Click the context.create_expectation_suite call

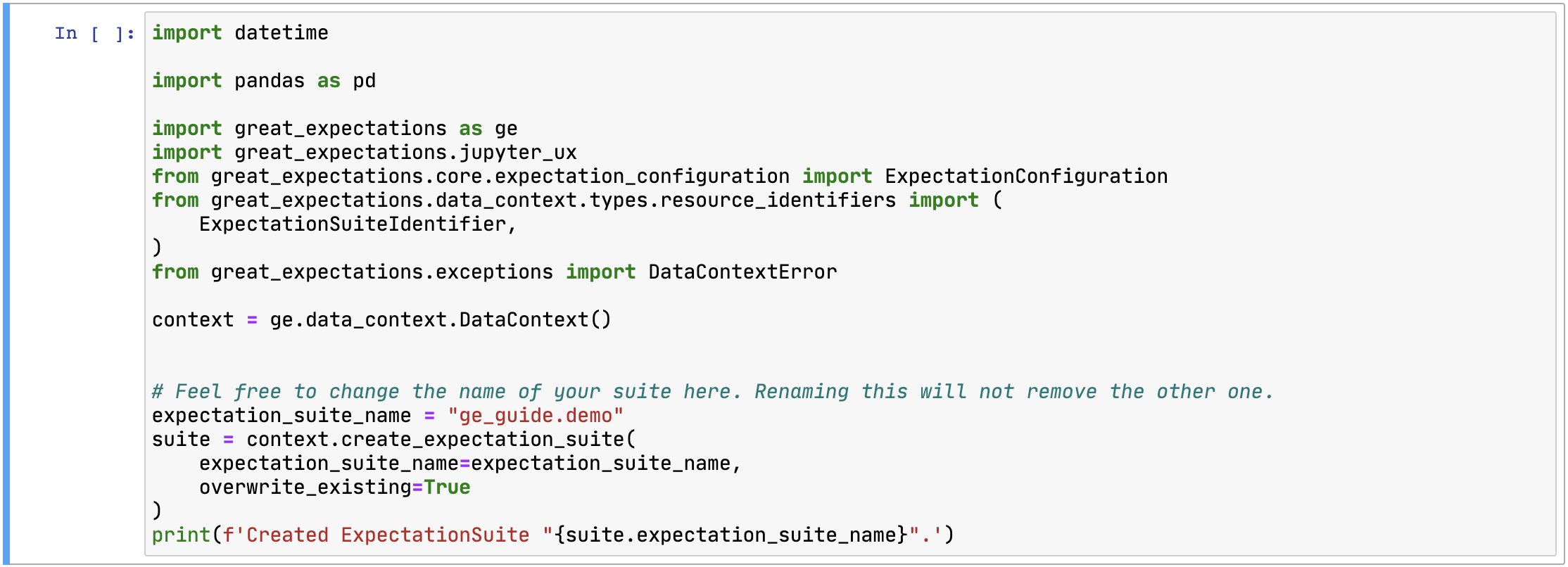(x=435, y=440)
